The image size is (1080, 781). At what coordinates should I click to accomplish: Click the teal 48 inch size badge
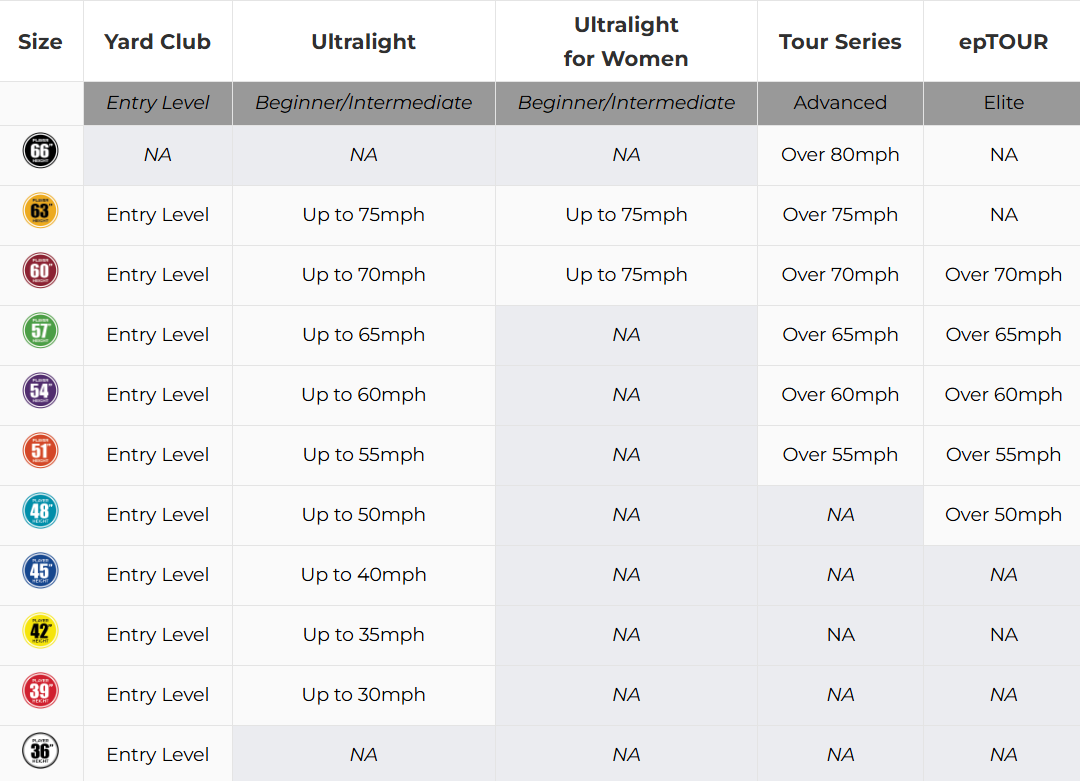tap(40, 511)
